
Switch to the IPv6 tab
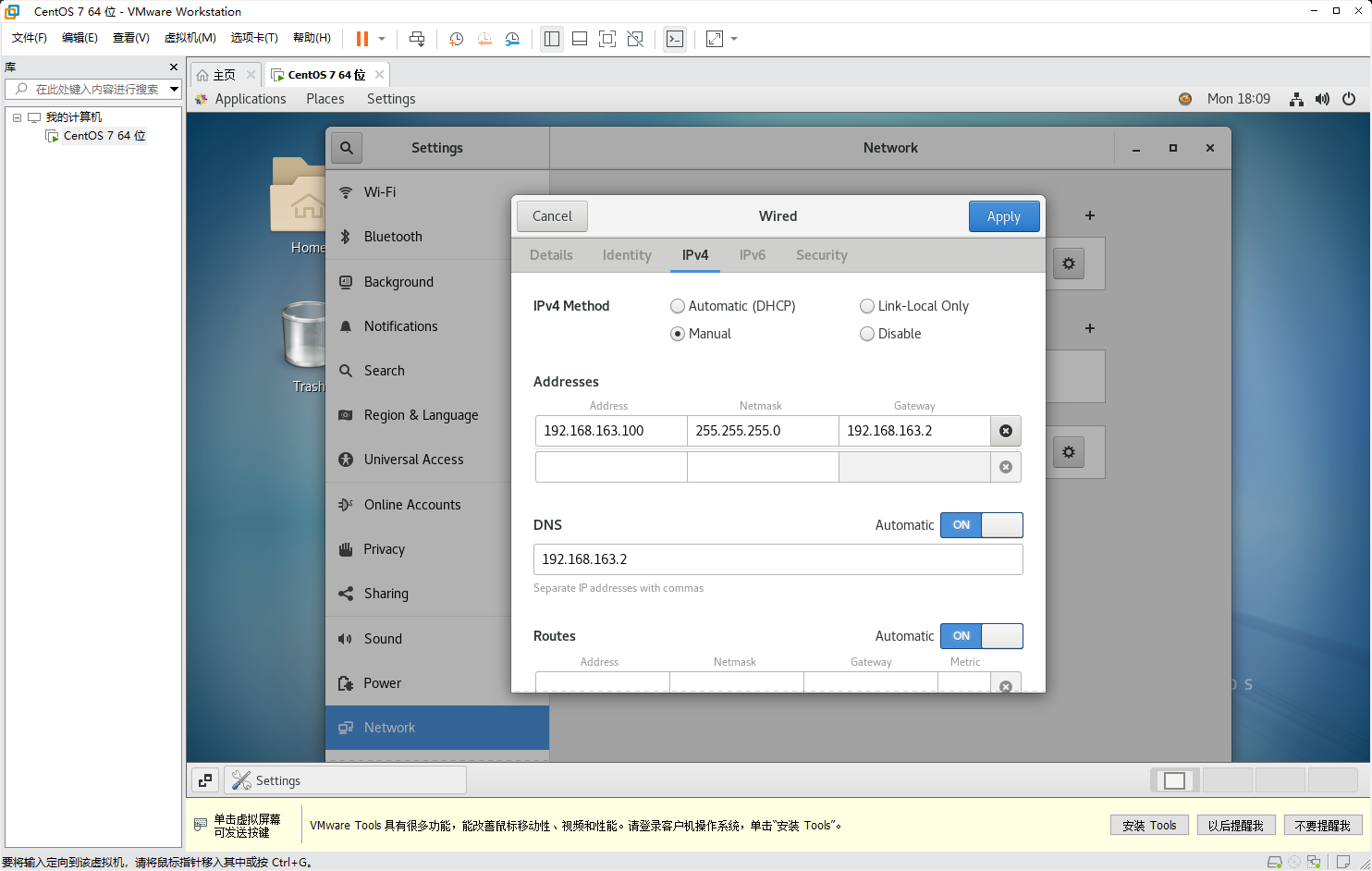click(753, 255)
